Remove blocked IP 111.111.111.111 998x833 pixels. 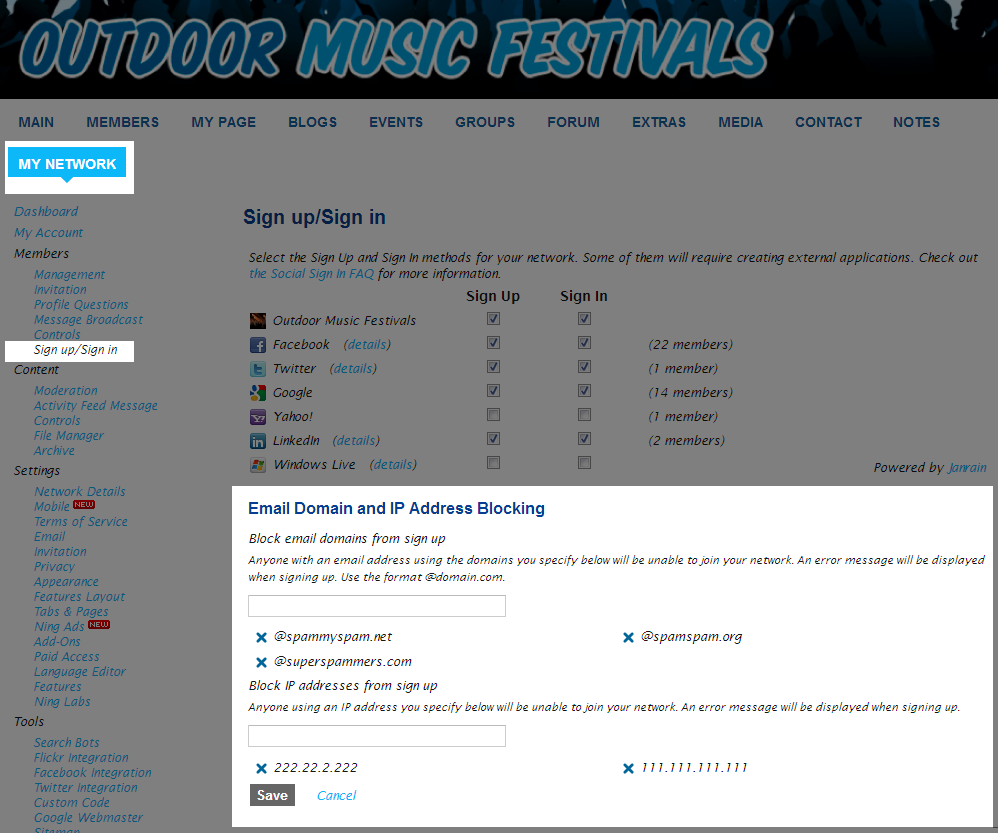[x=628, y=769]
